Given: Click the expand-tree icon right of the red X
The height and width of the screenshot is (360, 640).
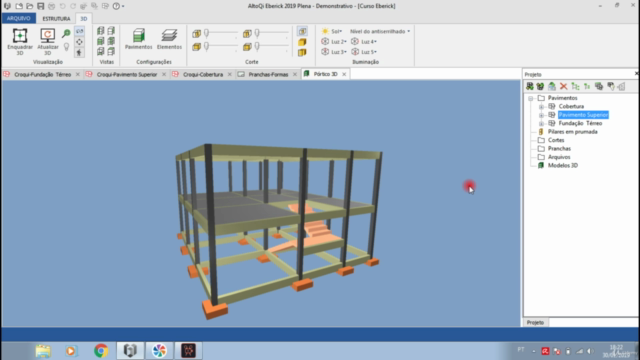Looking at the screenshot, I should coord(576,87).
